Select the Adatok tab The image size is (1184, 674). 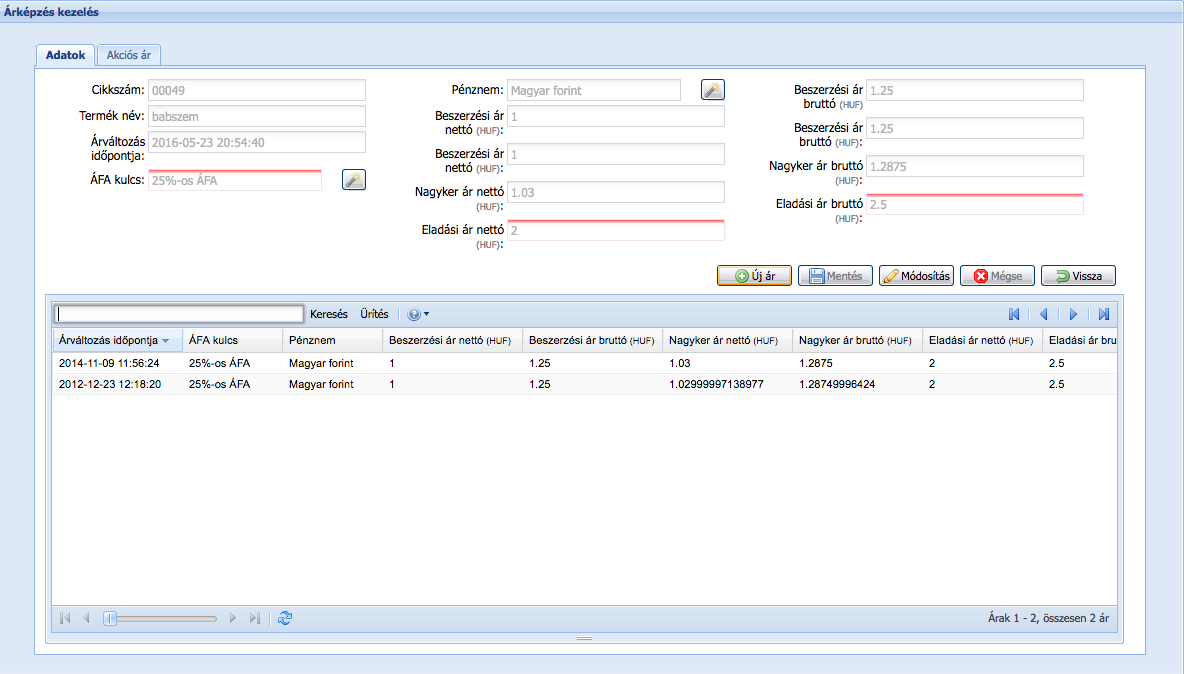[66, 55]
